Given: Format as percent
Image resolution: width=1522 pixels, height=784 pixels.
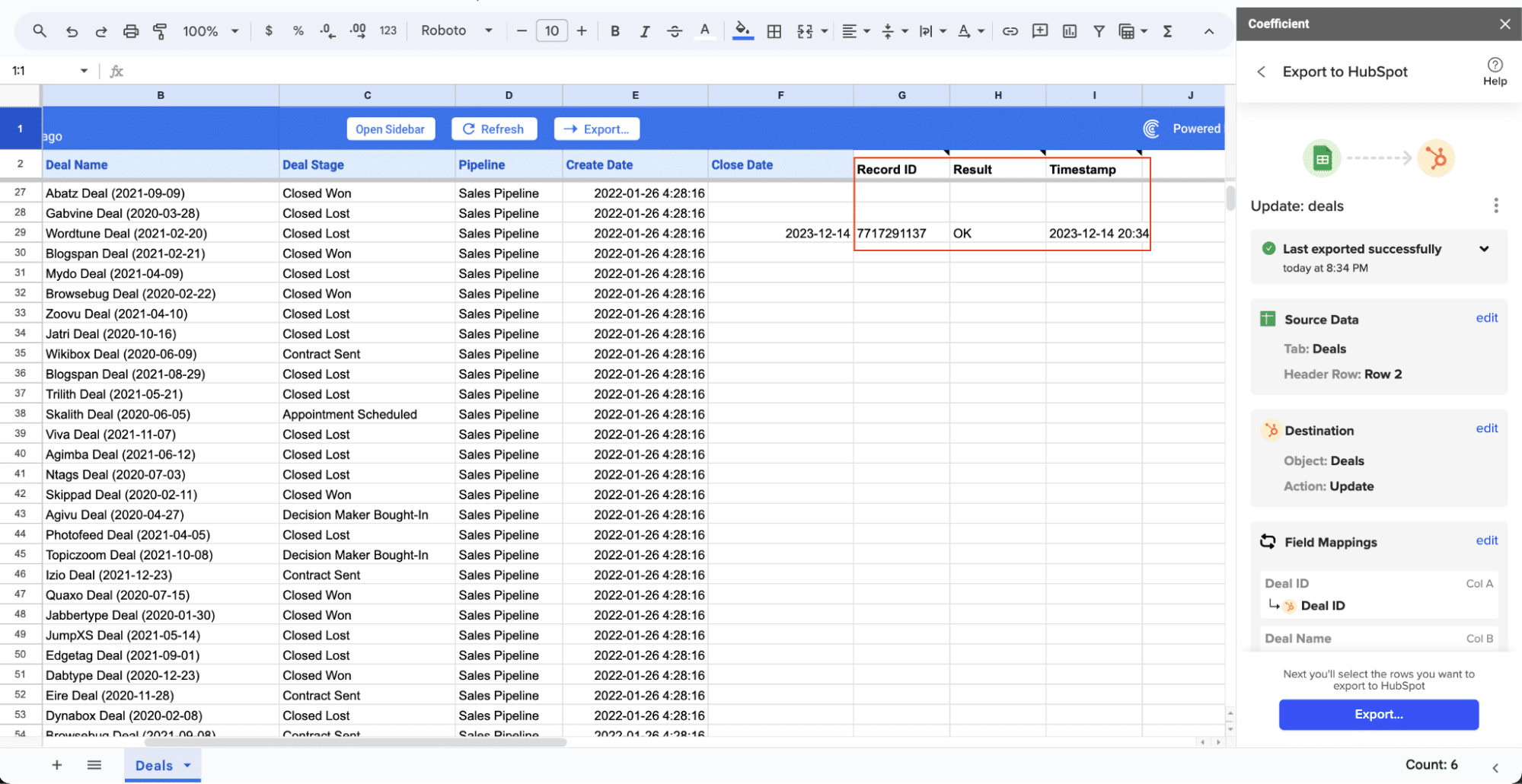Looking at the screenshot, I should [298, 31].
